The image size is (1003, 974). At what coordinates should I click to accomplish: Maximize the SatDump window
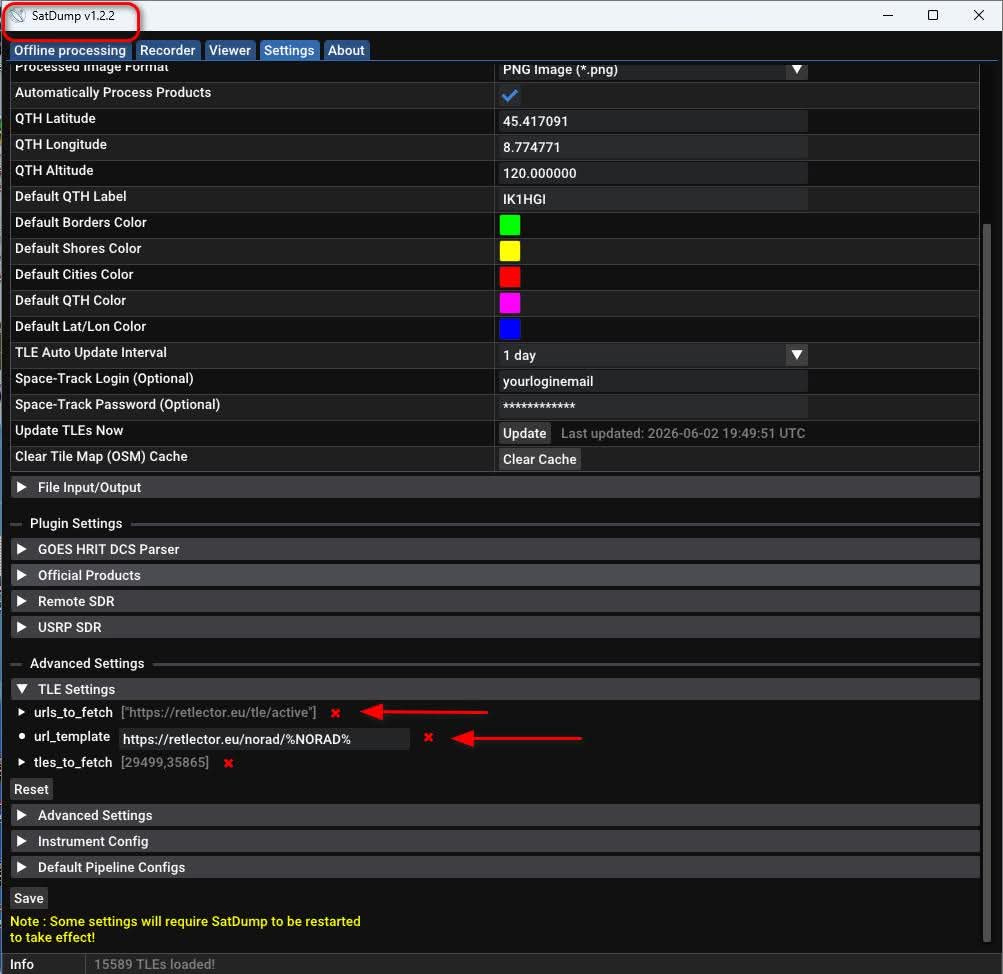pyautogui.click(x=933, y=15)
